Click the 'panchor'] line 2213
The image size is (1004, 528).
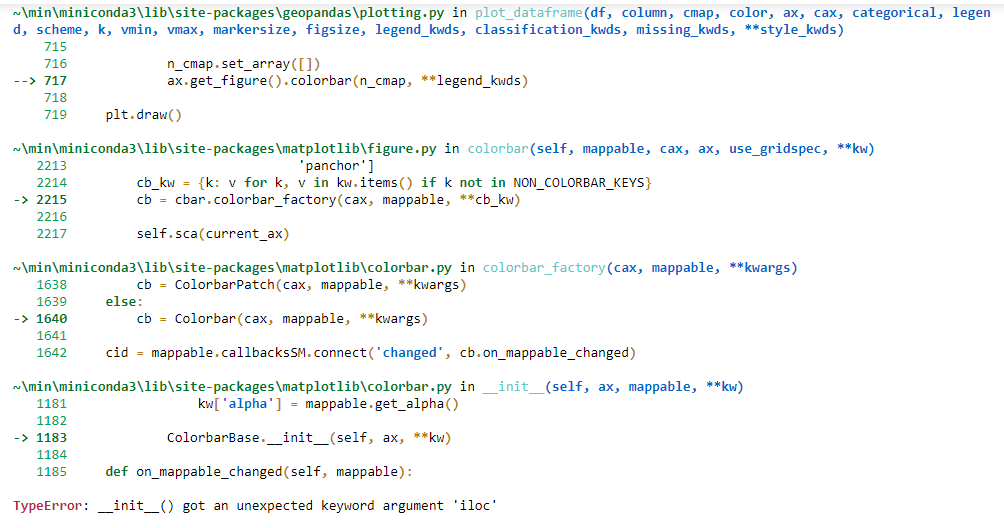(336, 166)
